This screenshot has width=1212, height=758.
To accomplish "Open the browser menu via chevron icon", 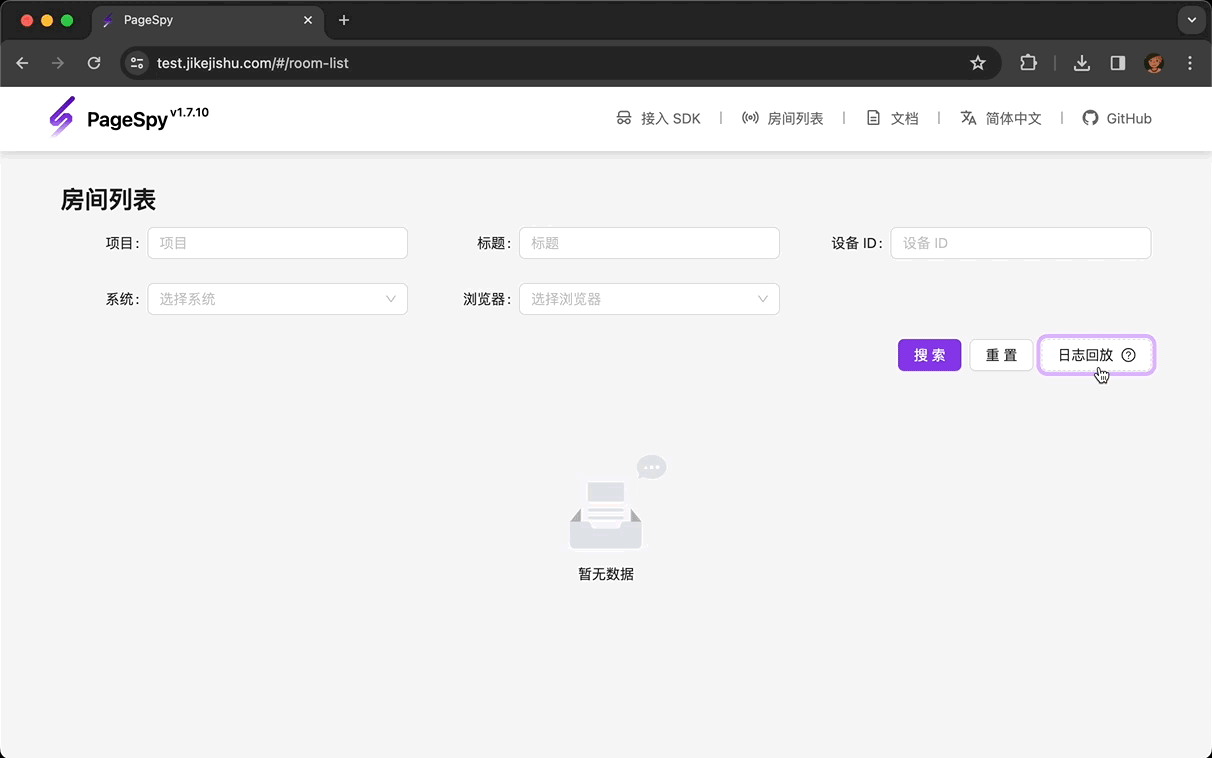I will click(x=1190, y=20).
